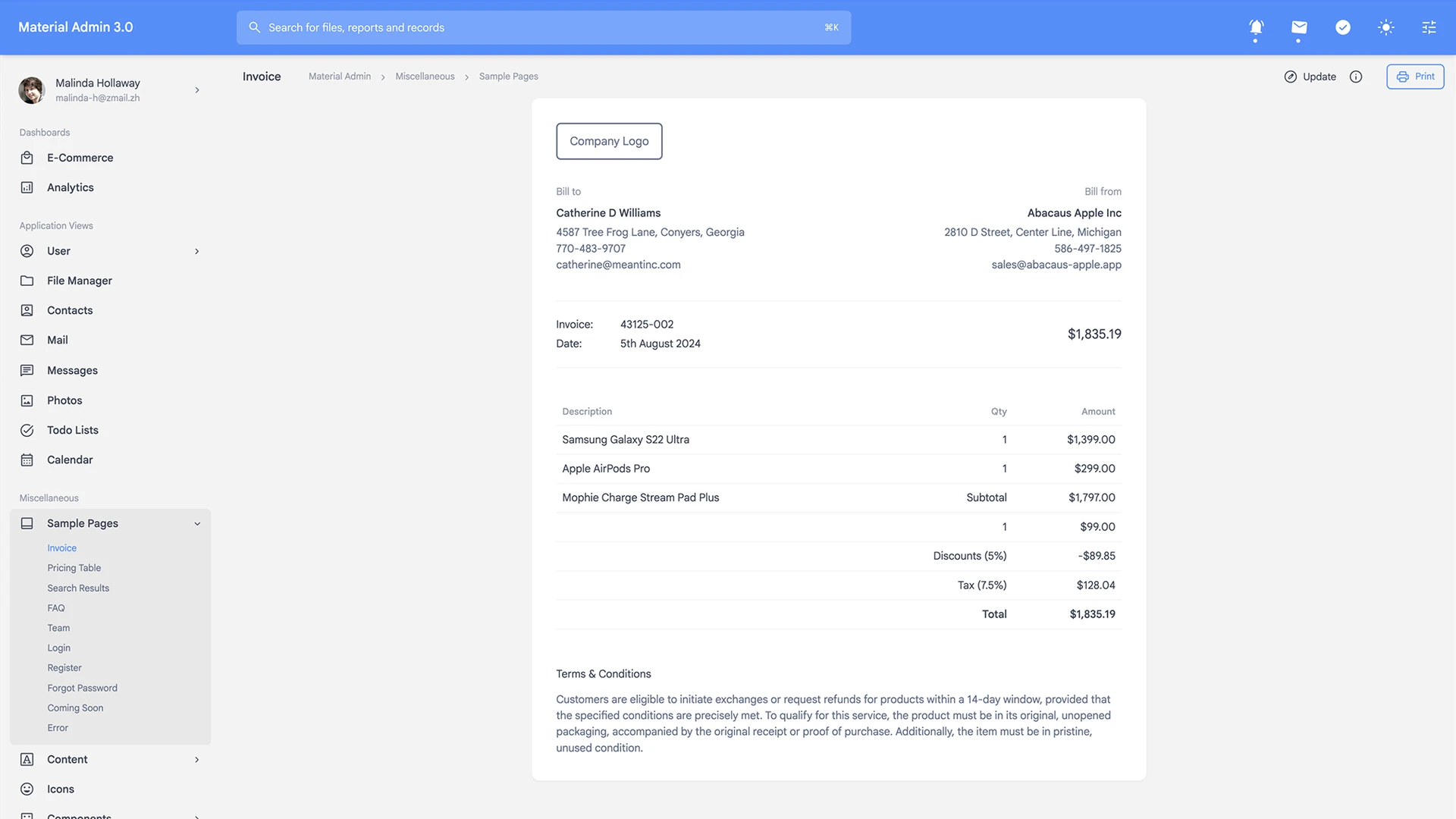
Task: Click the Analytics chart icon
Action: point(27,187)
